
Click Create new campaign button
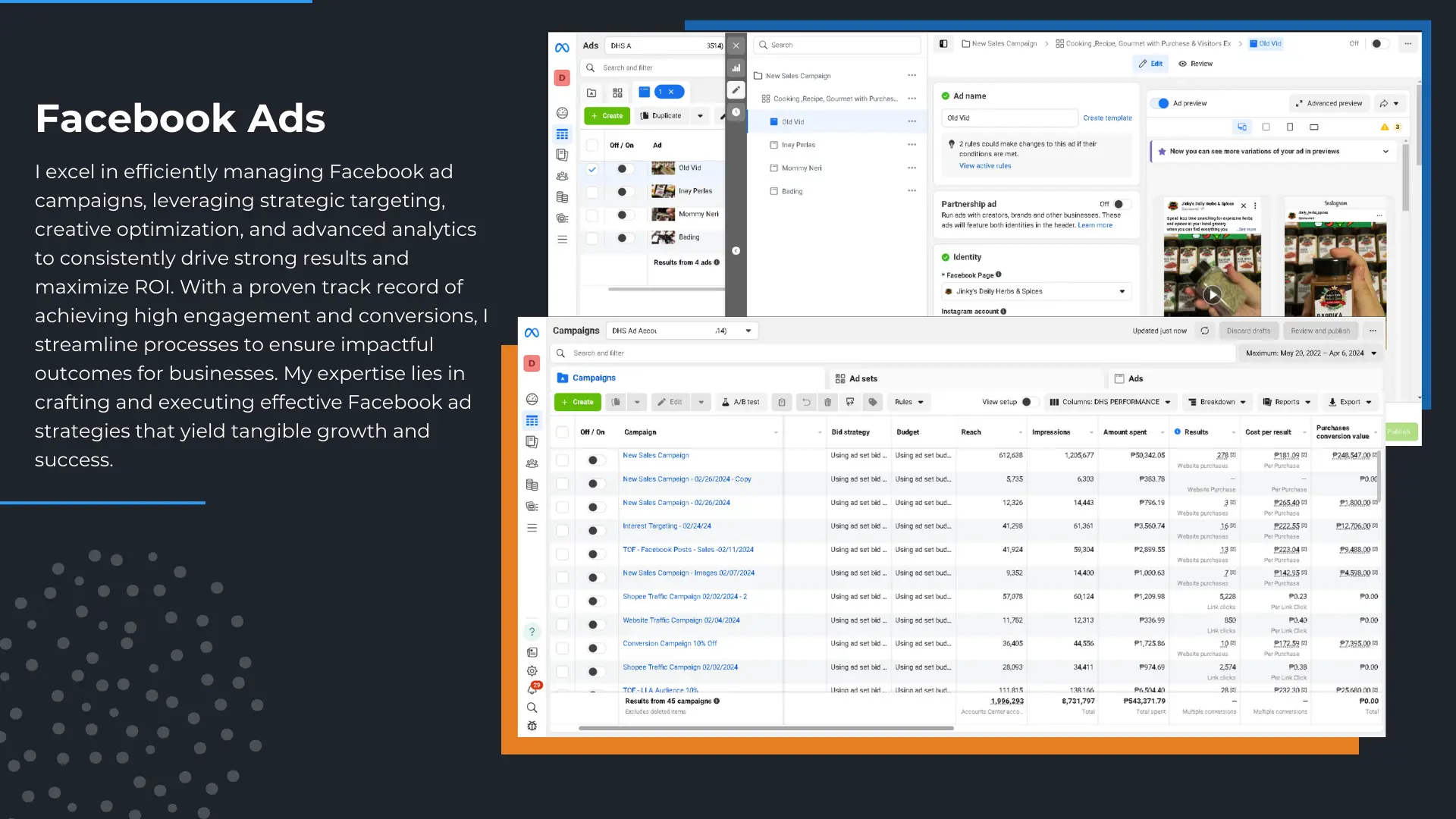coord(578,402)
